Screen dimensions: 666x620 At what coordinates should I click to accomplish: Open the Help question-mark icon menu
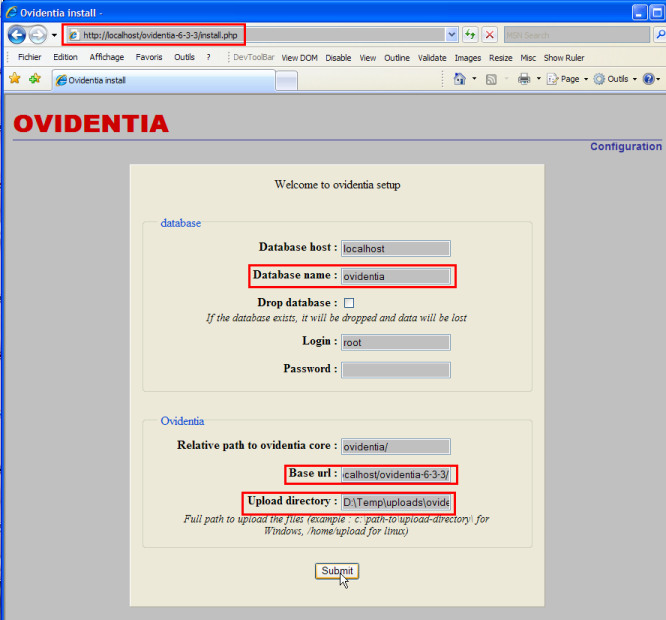651,79
